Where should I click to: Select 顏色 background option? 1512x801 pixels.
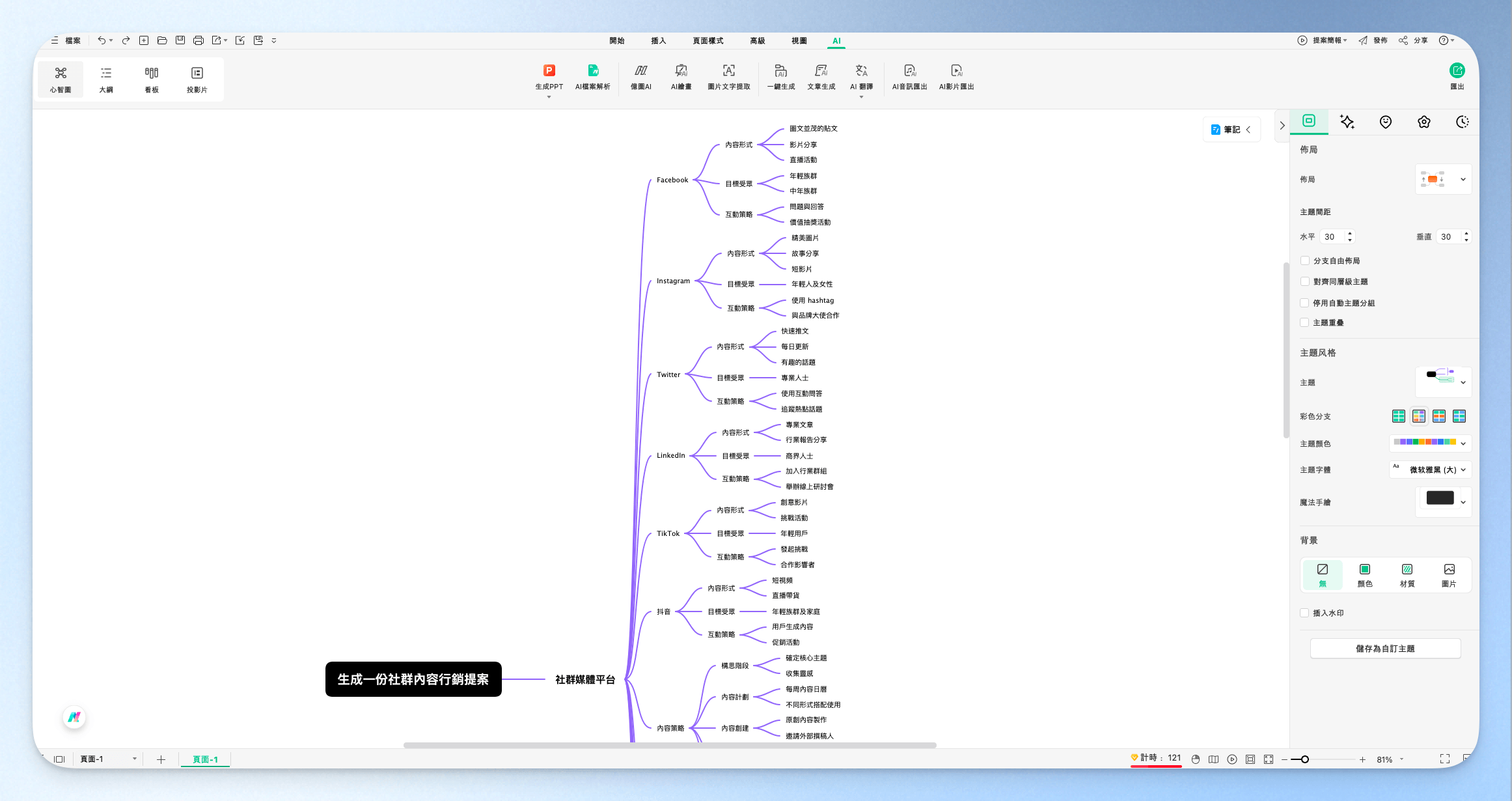point(1365,575)
